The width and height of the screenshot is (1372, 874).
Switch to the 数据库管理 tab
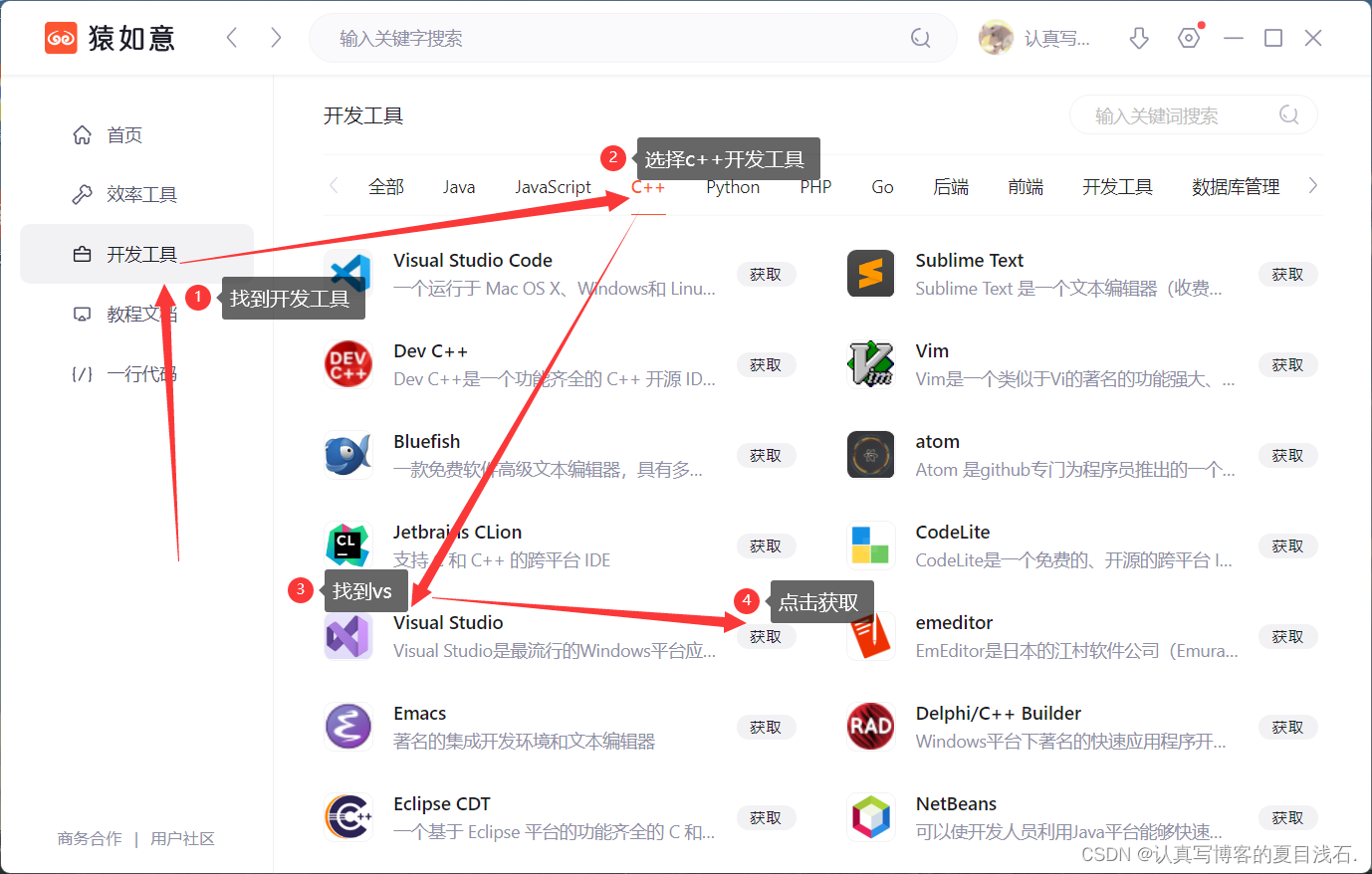(x=1236, y=187)
